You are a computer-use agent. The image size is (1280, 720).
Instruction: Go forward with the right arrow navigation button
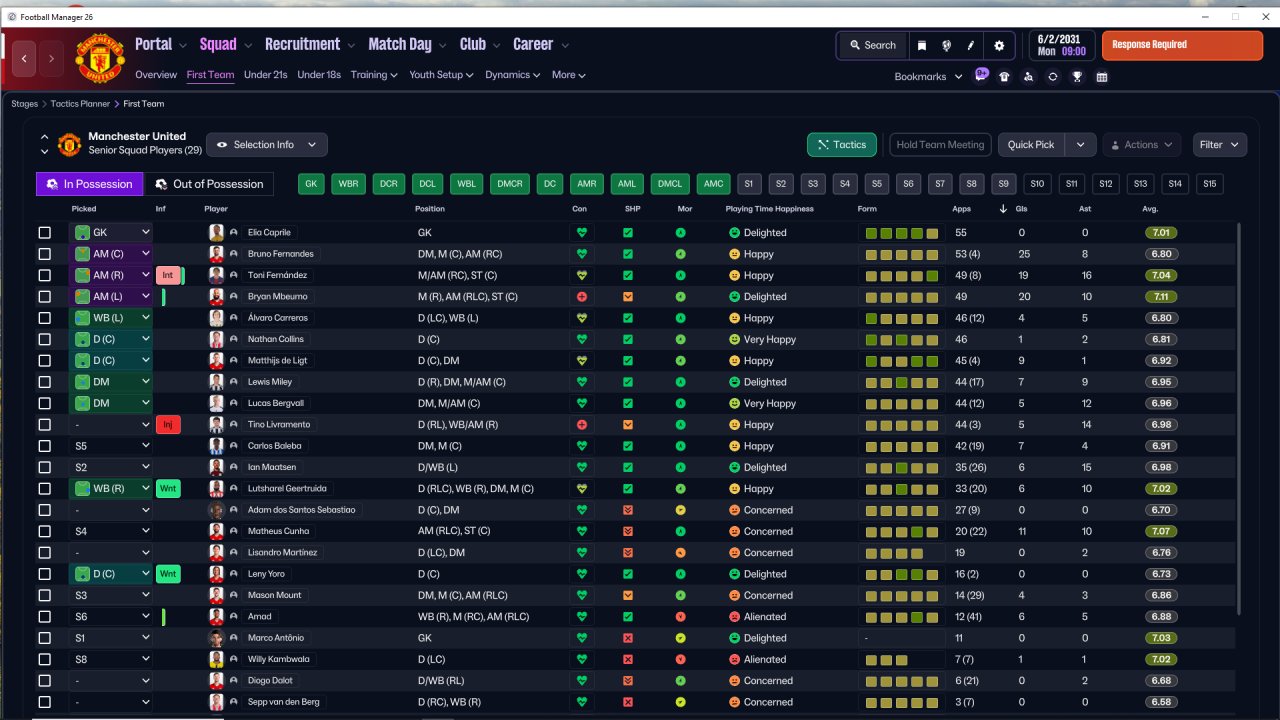pyautogui.click(x=51, y=59)
